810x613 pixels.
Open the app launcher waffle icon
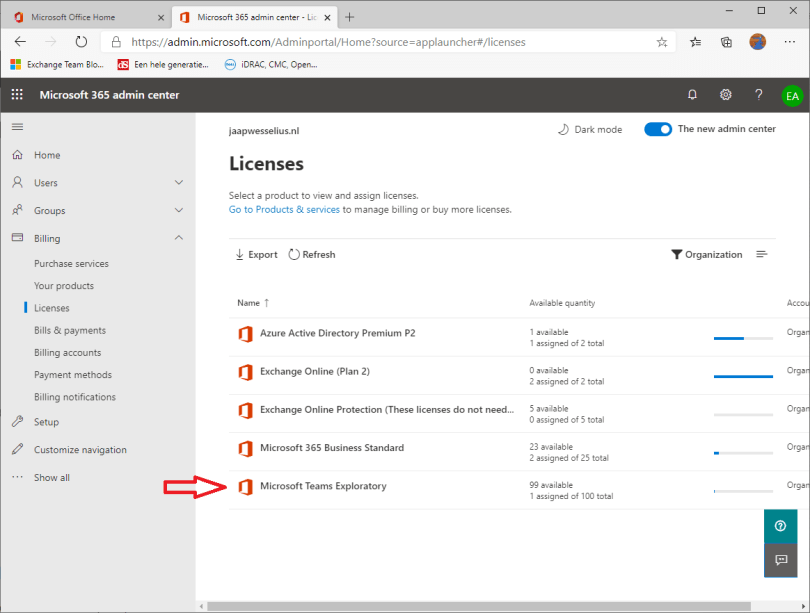pos(17,95)
